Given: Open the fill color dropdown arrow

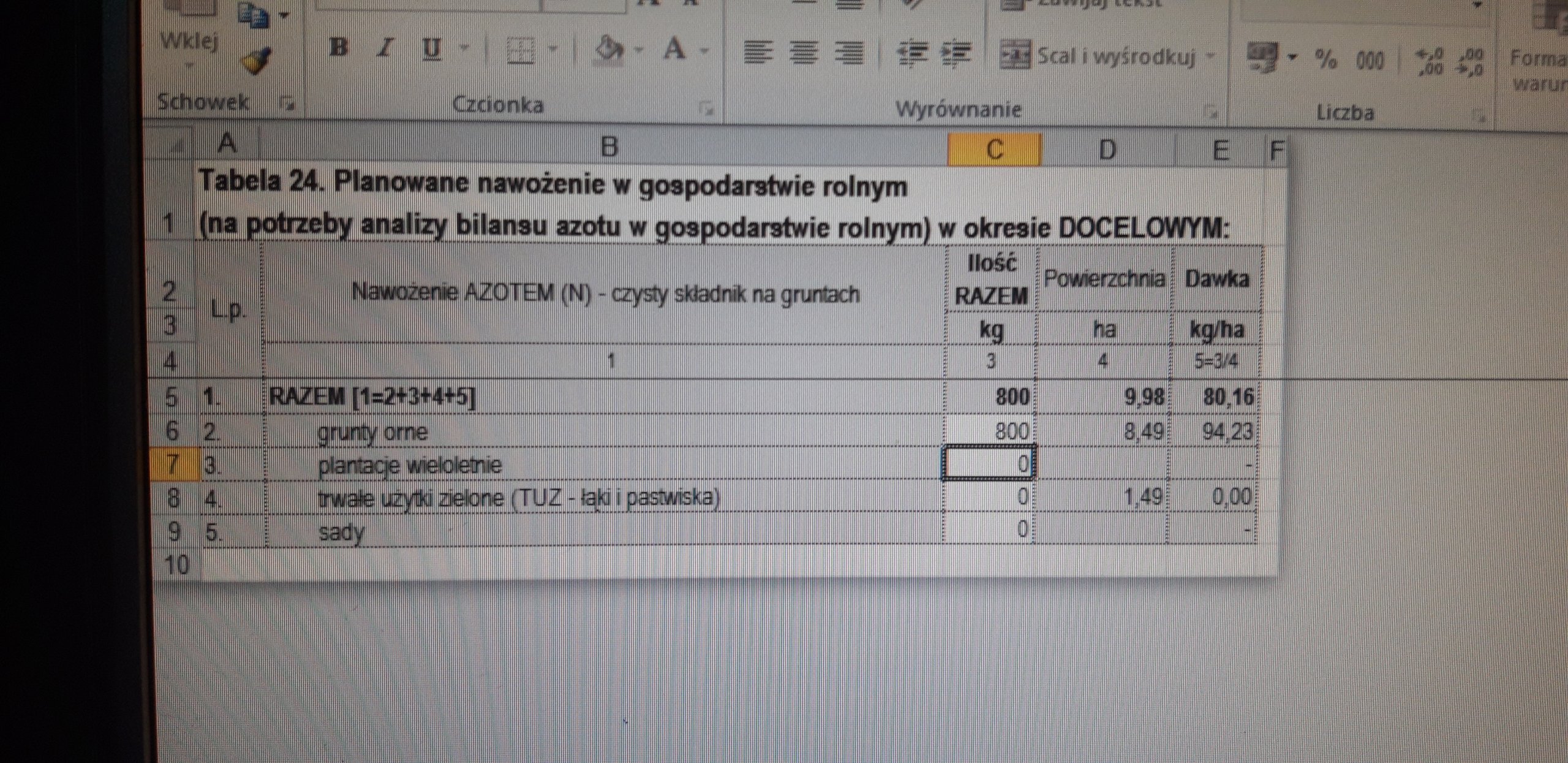Looking at the screenshot, I should (x=639, y=50).
